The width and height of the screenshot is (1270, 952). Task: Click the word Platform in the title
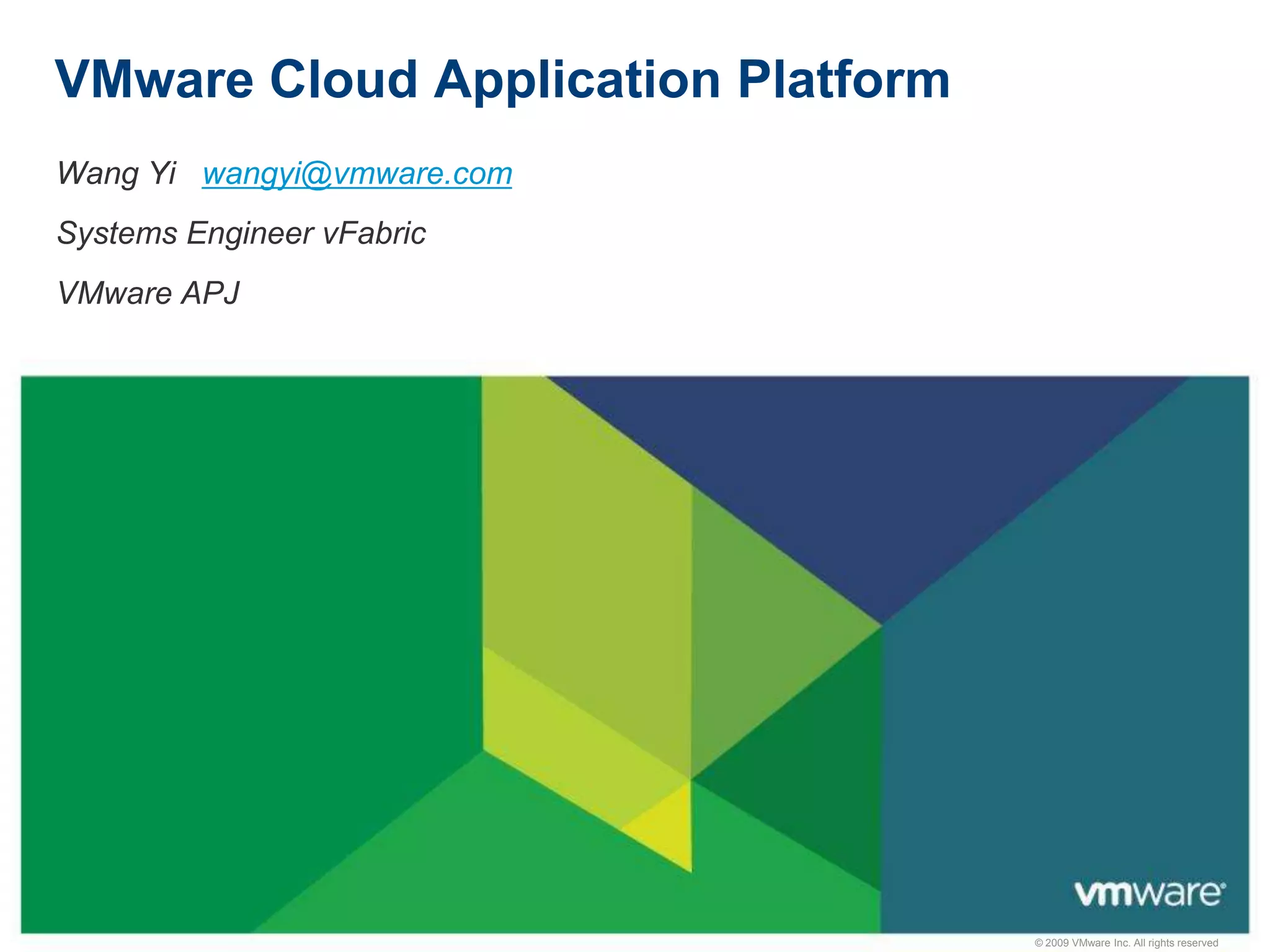click(843, 79)
